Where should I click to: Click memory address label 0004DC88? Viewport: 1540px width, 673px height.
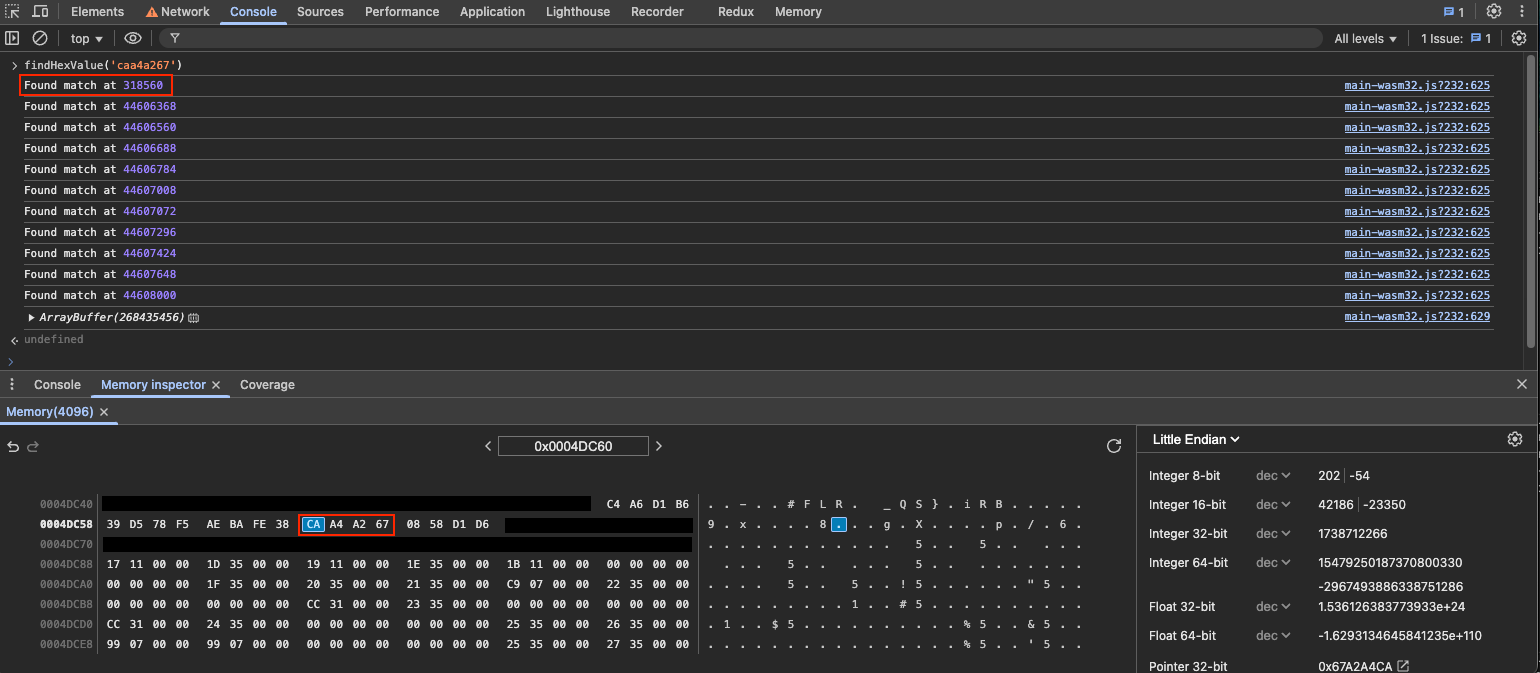coord(64,564)
